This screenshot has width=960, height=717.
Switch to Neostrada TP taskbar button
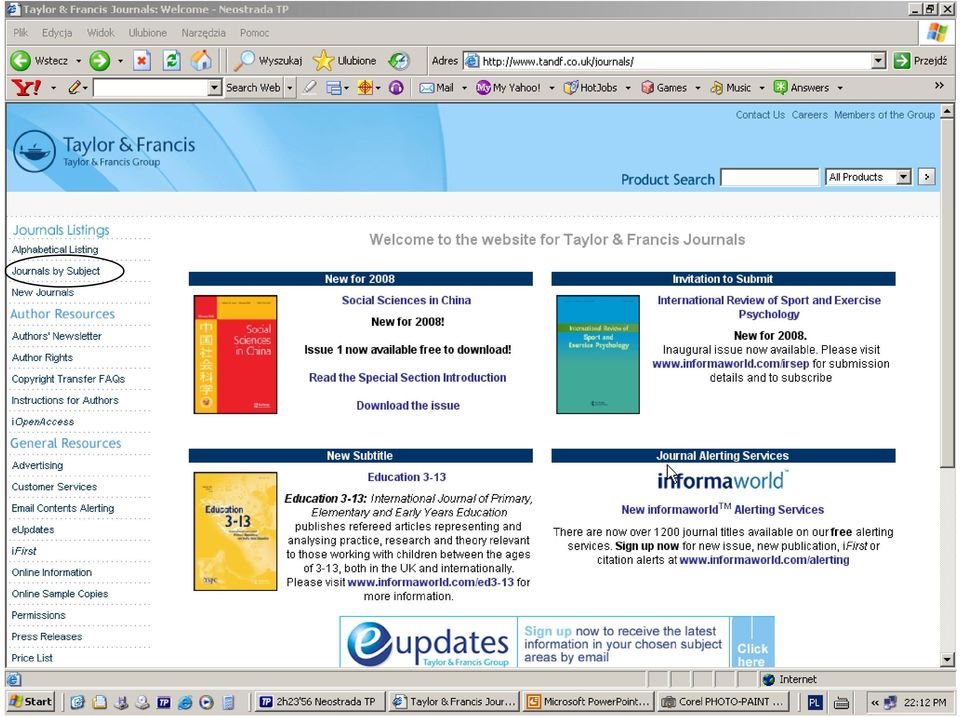coord(319,702)
